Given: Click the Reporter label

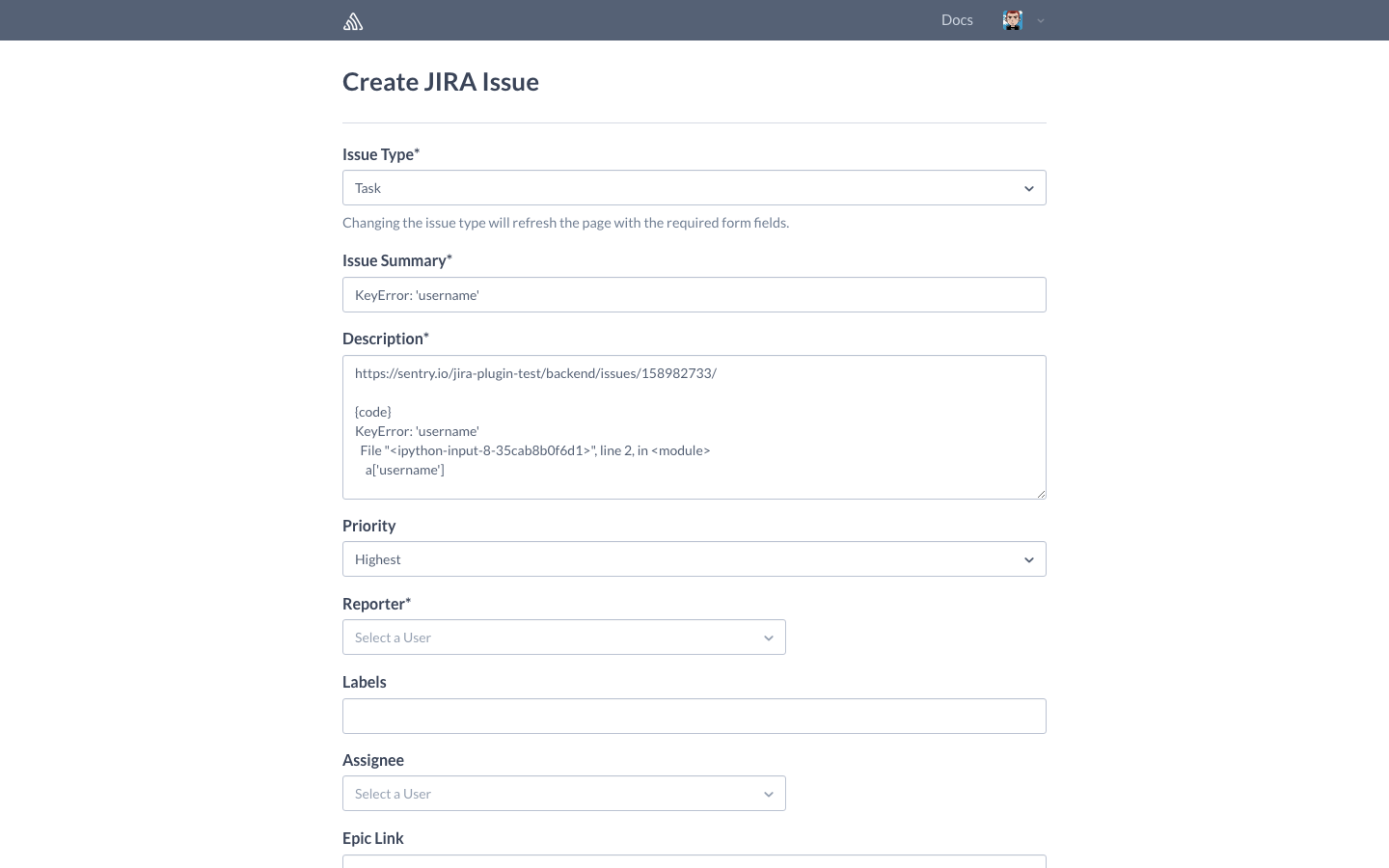Looking at the screenshot, I should click(377, 604).
